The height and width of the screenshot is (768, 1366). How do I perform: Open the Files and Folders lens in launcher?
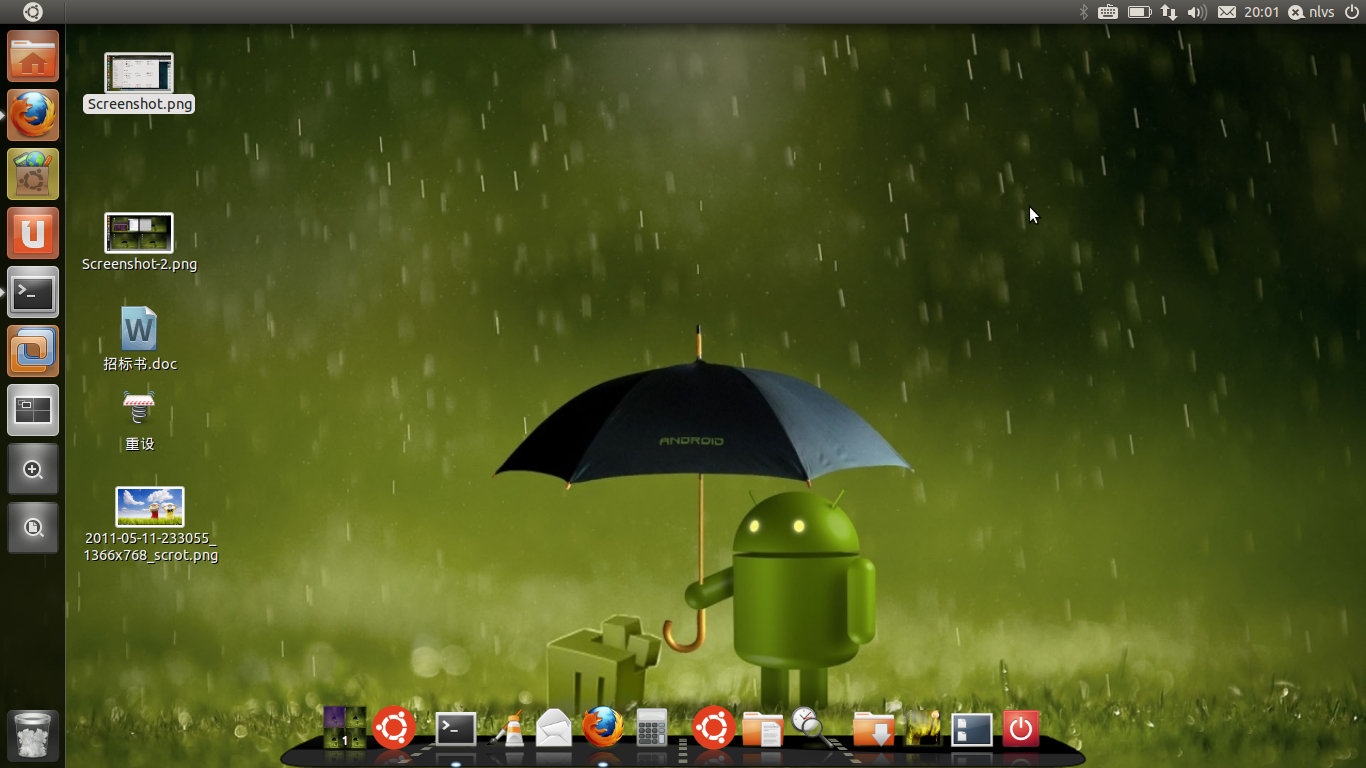33,528
